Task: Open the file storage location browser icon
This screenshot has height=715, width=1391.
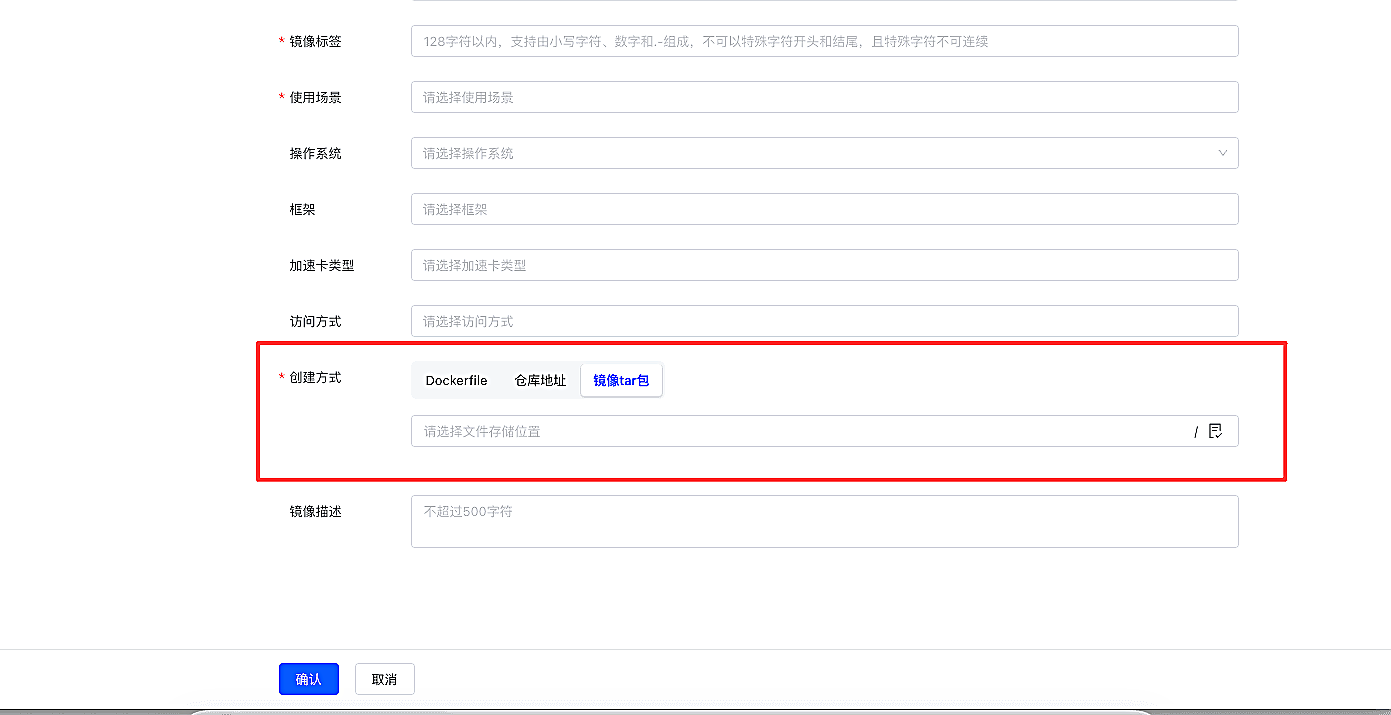Action: click(x=1215, y=431)
